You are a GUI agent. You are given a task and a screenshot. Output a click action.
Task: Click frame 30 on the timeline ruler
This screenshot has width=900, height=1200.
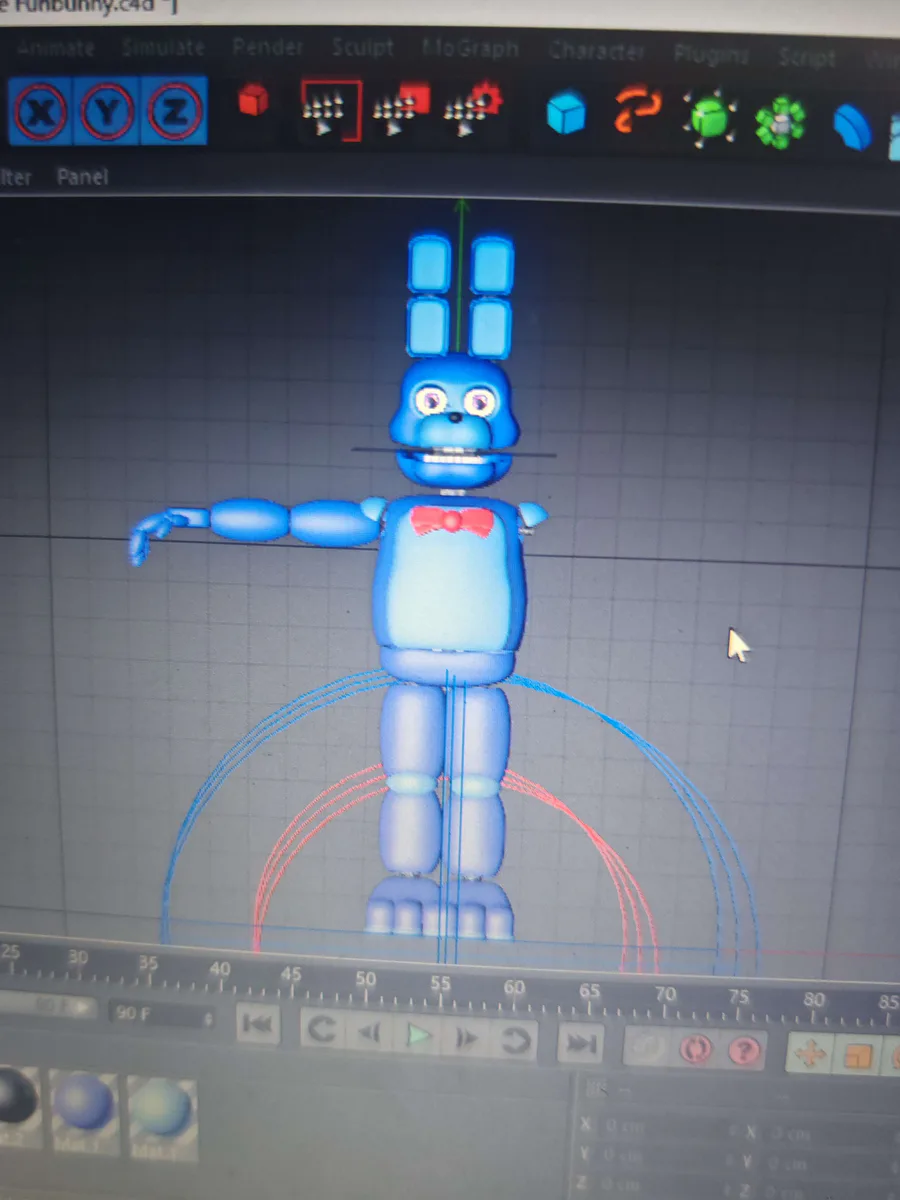[x=78, y=956]
